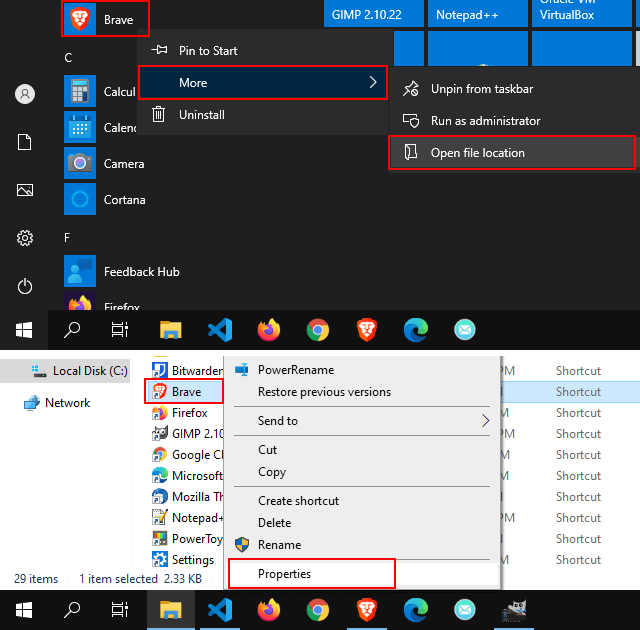Launch Microsoft Edge from upper taskbar

point(416,330)
